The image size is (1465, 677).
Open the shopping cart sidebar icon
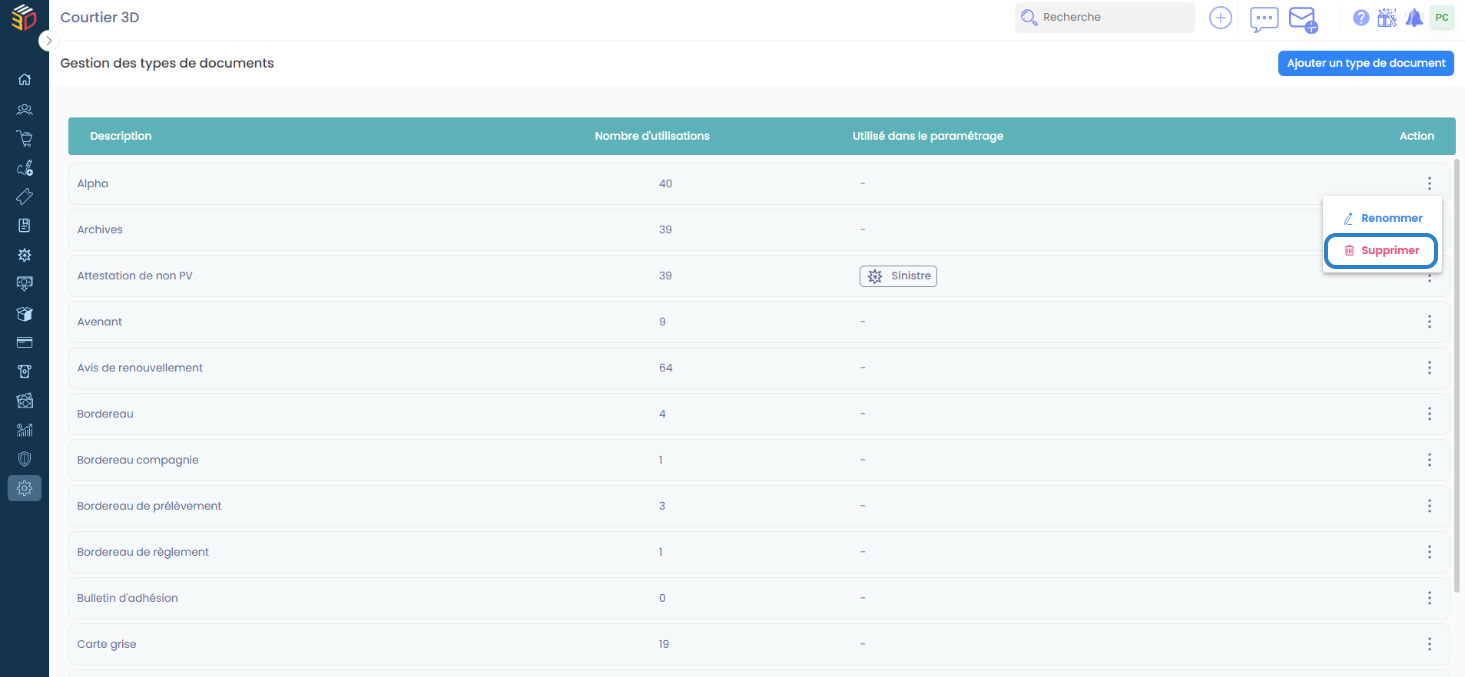tap(25, 138)
